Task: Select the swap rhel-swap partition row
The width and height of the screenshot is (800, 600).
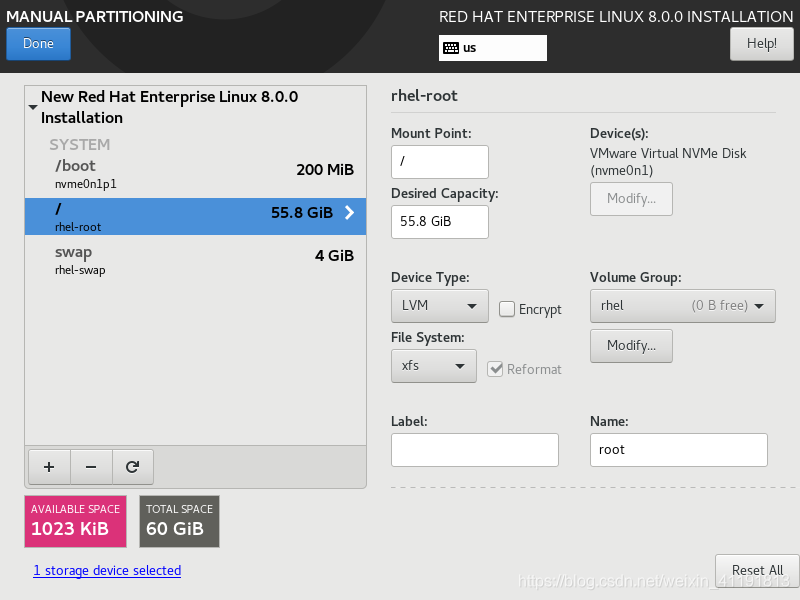Action: click(x=195, y=260)
